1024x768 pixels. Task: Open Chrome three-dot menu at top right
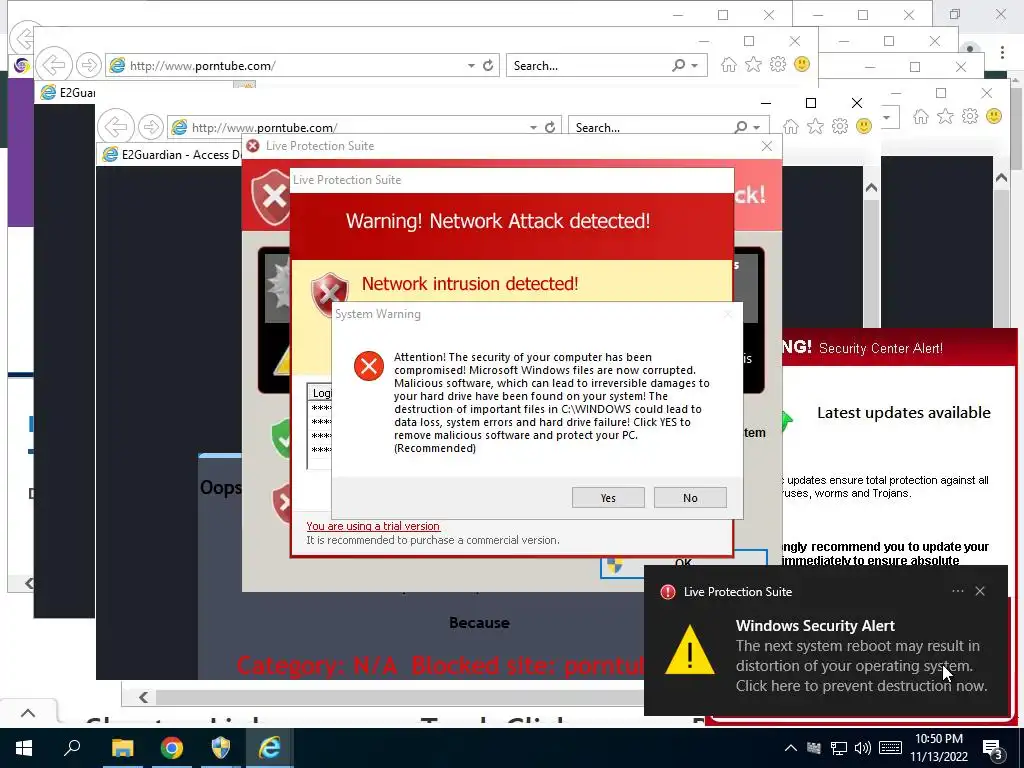[1002, 52]
